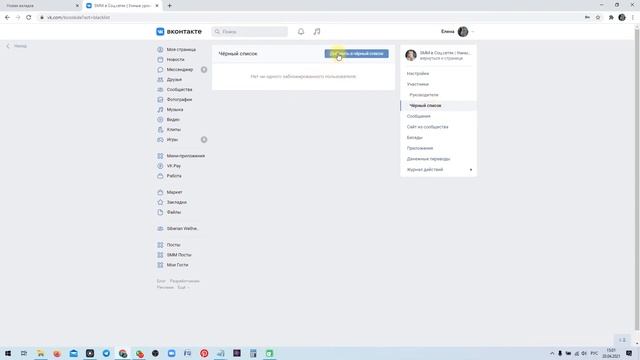The height and width of the screenshot is (360, 640).
Task: Click the VK search field
Action: point(249,31)
